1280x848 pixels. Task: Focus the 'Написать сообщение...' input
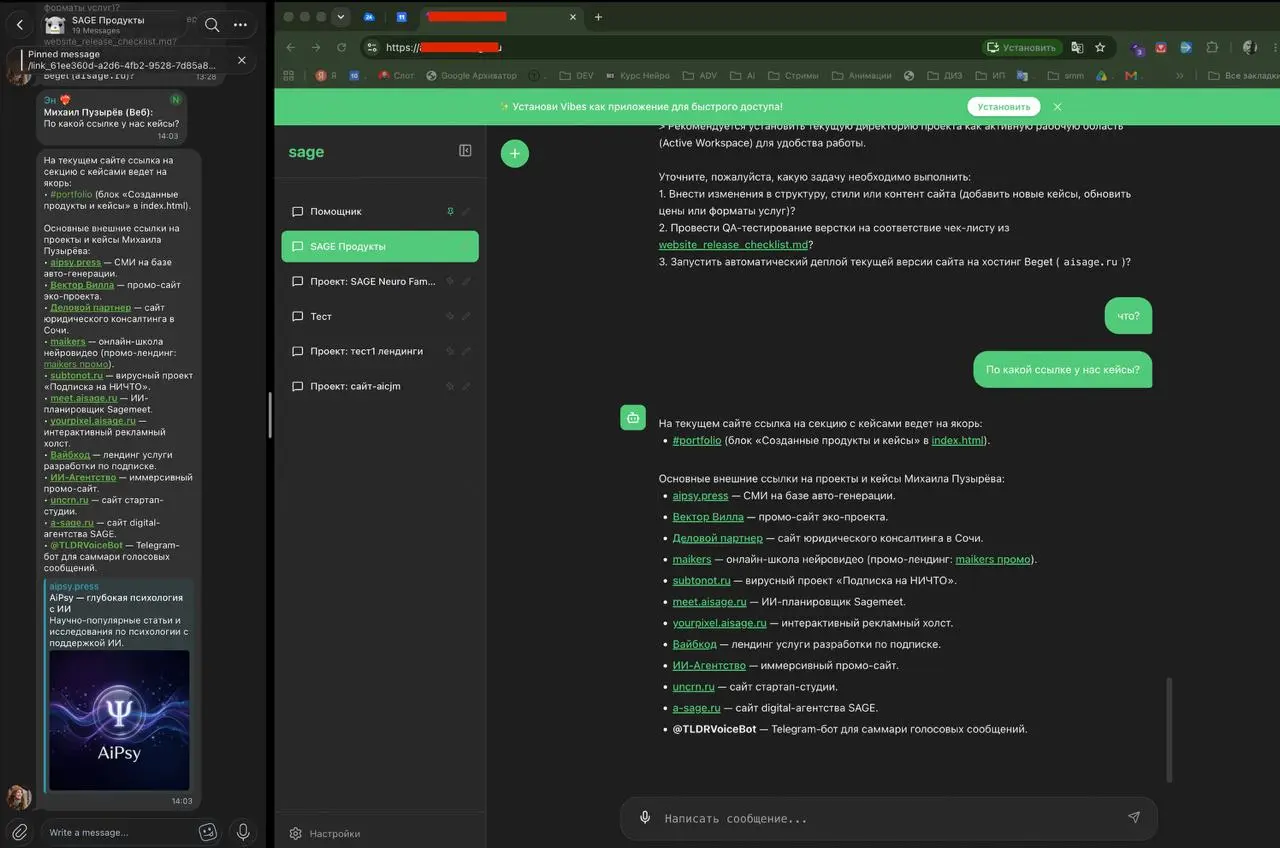coord(888,818)
